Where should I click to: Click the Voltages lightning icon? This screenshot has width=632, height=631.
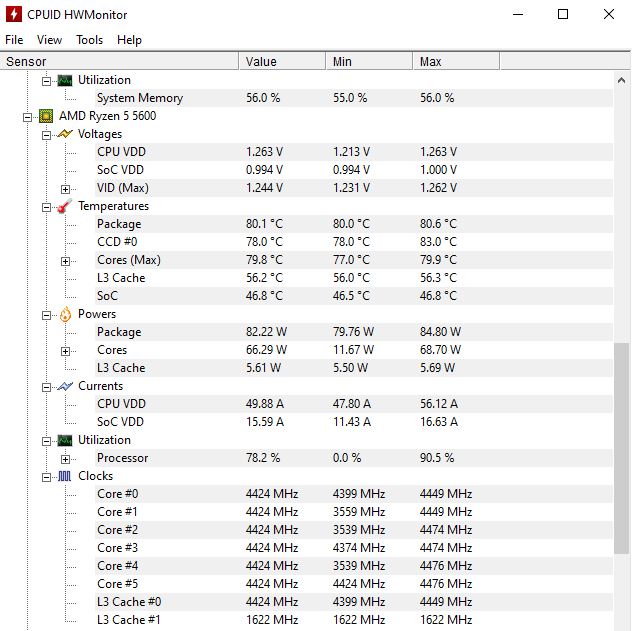tap(65, 134)
